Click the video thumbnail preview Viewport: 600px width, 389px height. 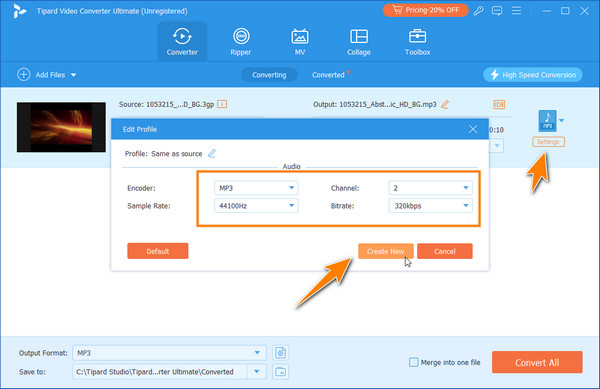coord(61,127)
